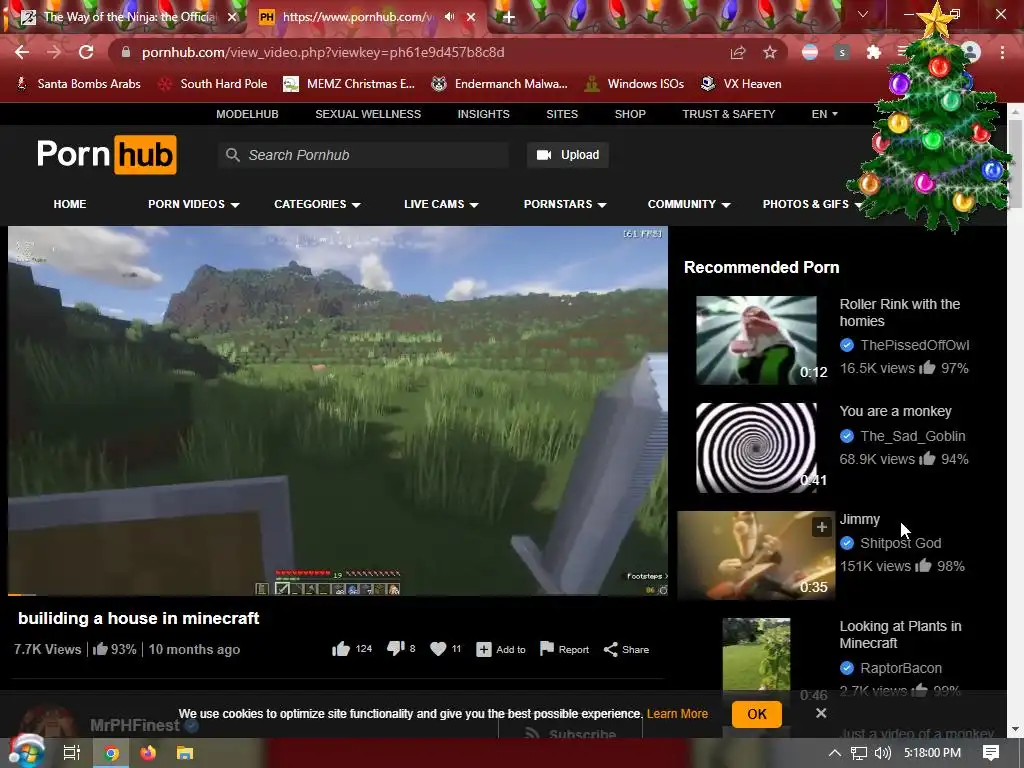Image resolution: width=1024 pixels, height=768 pixels.
Task: Open the network tray icon
Action: point(859,753)
